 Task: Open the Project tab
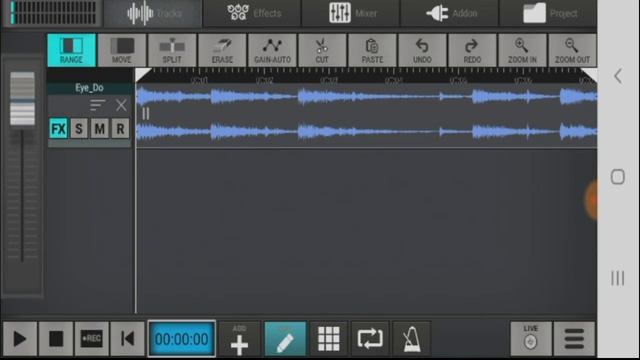pyautogui.click(x=548, y=13)
